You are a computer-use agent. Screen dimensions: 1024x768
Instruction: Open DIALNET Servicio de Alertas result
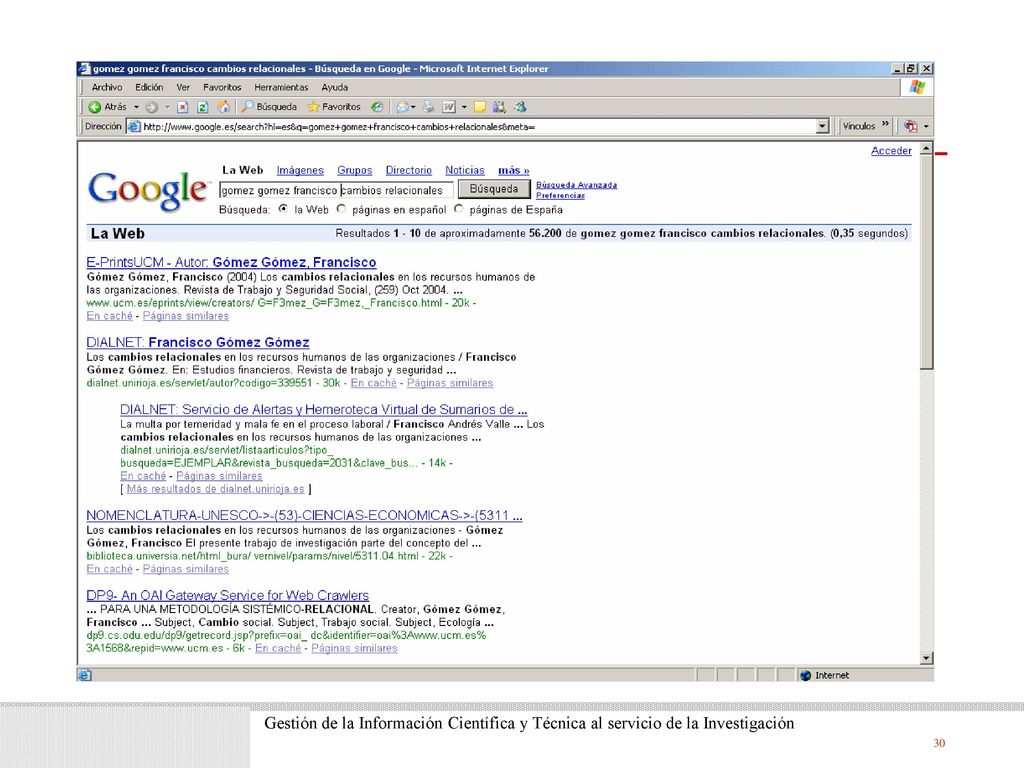323,409
